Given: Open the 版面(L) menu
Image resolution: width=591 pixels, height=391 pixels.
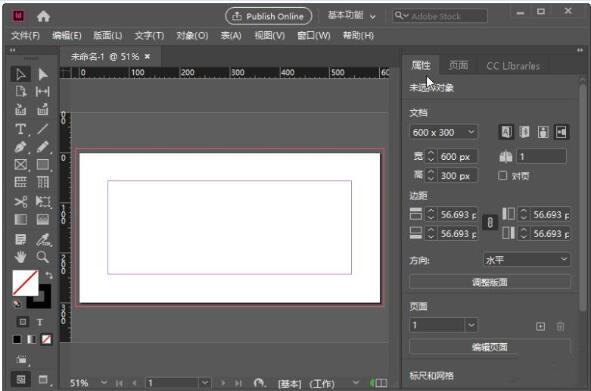Looking at the screenshot, I should 107,35.
